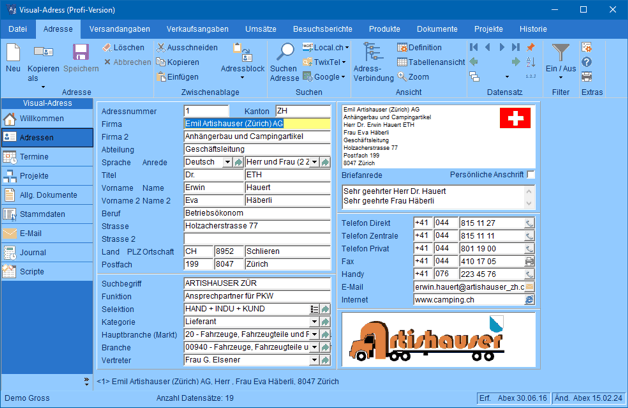Switch to the Versandangaben tab
This screenshot has width=628, height=408.
tap(119, 29)
